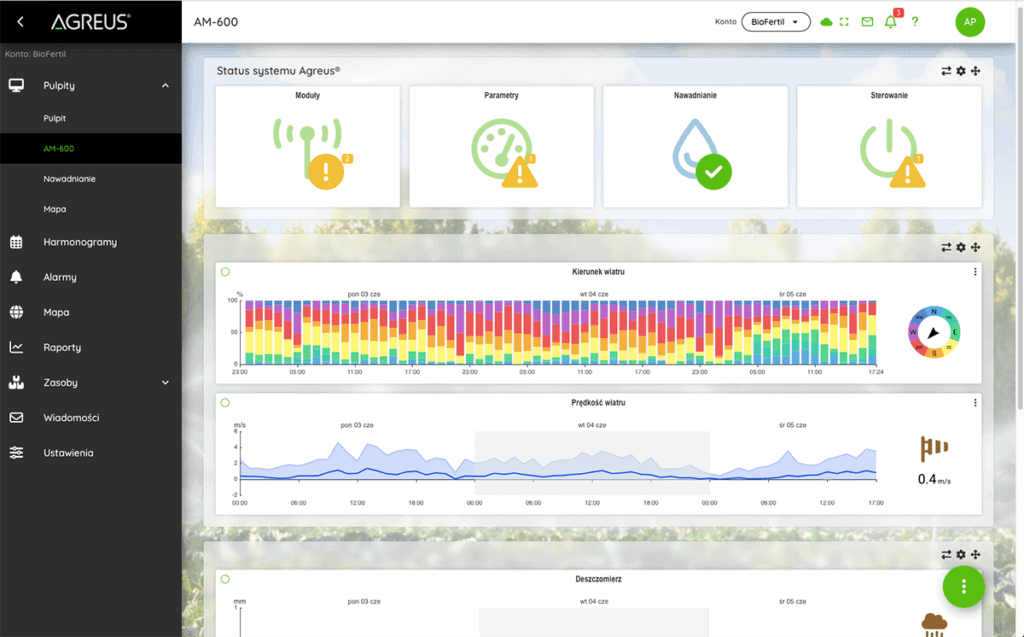
Task: Click move icon above Kierunek wiatru chart
Action: [x=975, y=247]
